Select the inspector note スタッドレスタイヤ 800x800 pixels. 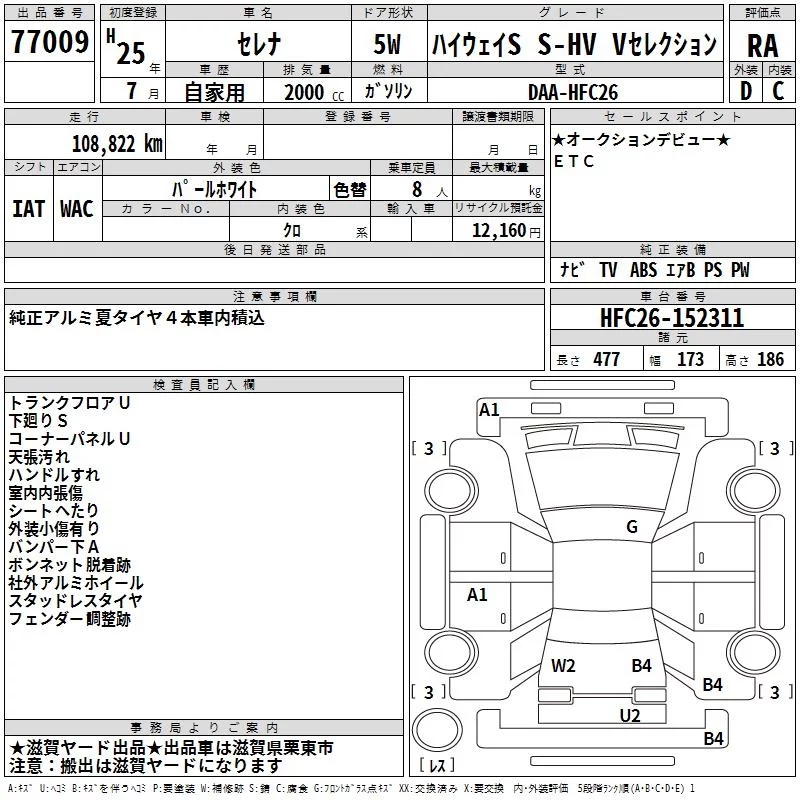[x=76, y=601]
